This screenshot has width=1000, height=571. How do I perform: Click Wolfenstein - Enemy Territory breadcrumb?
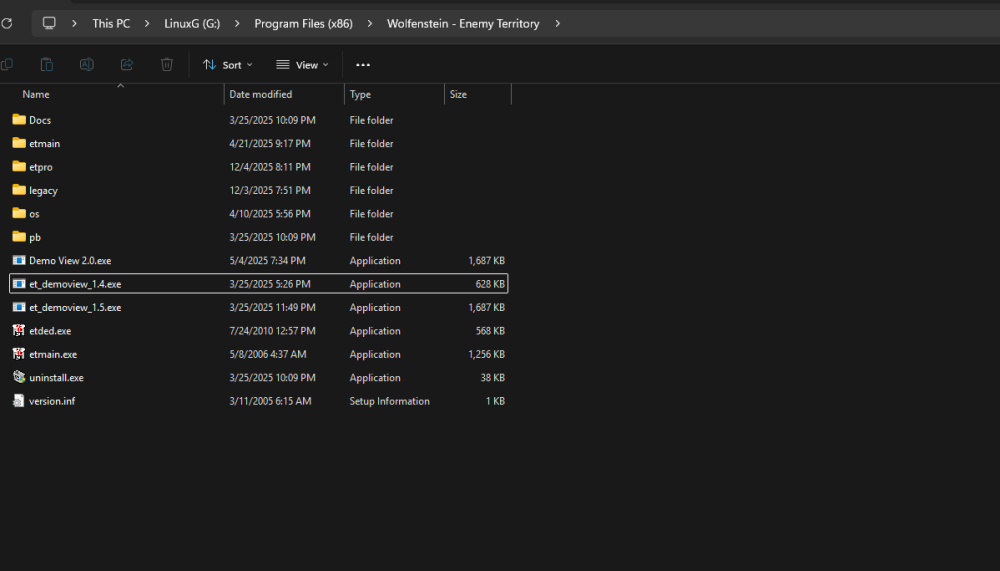(x=463, y=24)
